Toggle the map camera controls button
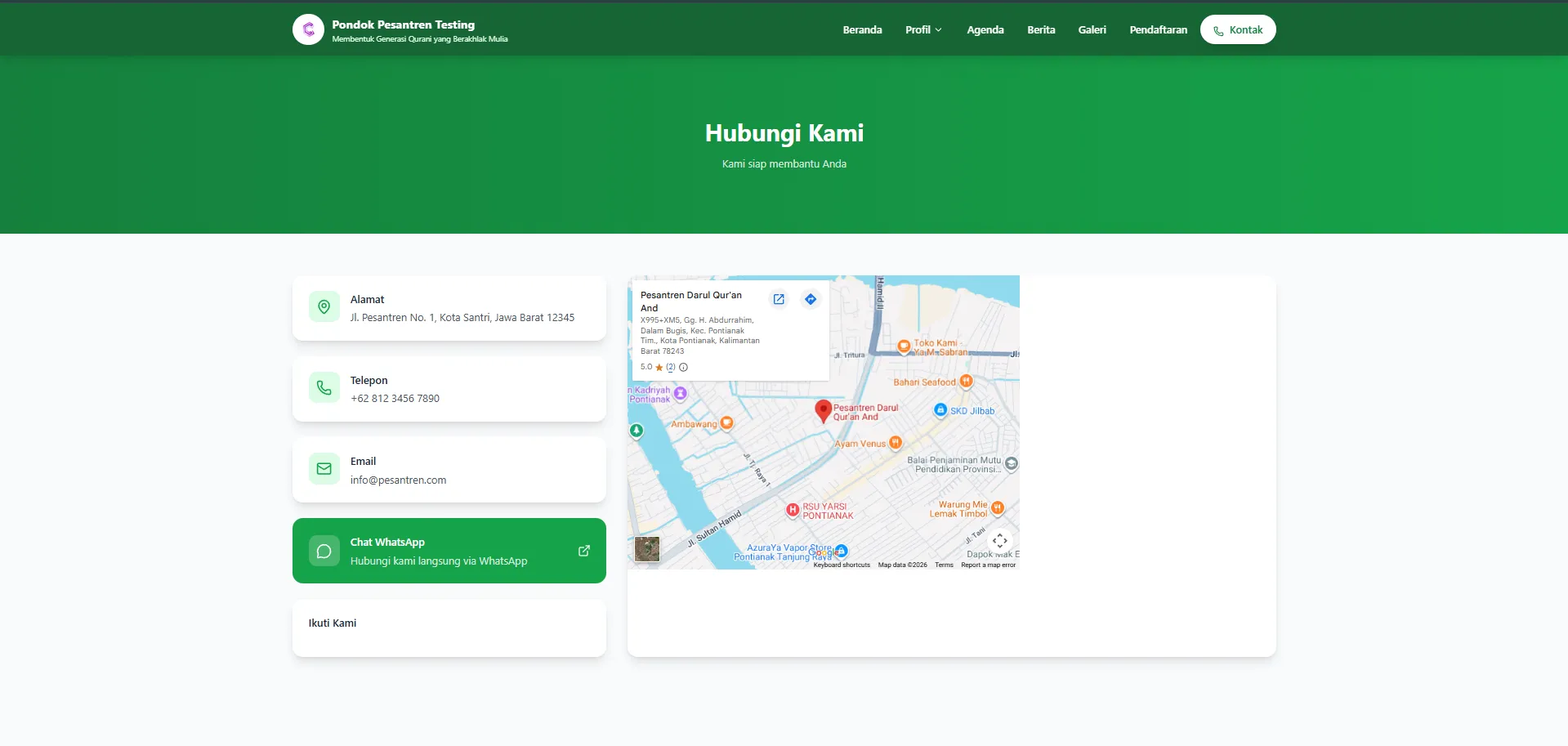 [x=999, y=541]
